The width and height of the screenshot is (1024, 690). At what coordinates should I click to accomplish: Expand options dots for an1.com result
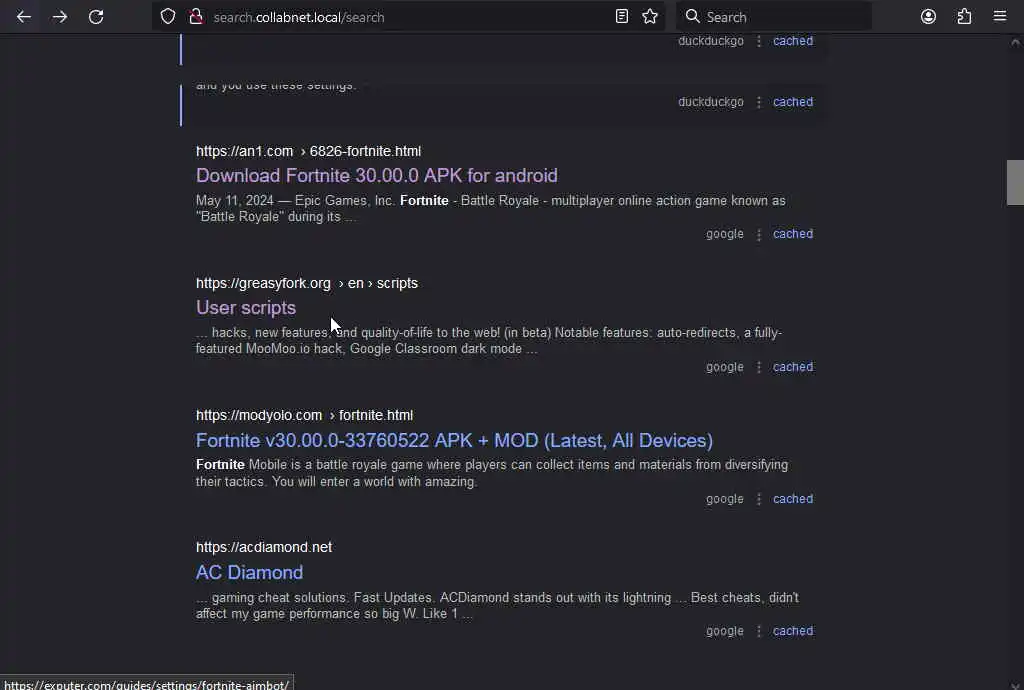click(x=758, y=234)
